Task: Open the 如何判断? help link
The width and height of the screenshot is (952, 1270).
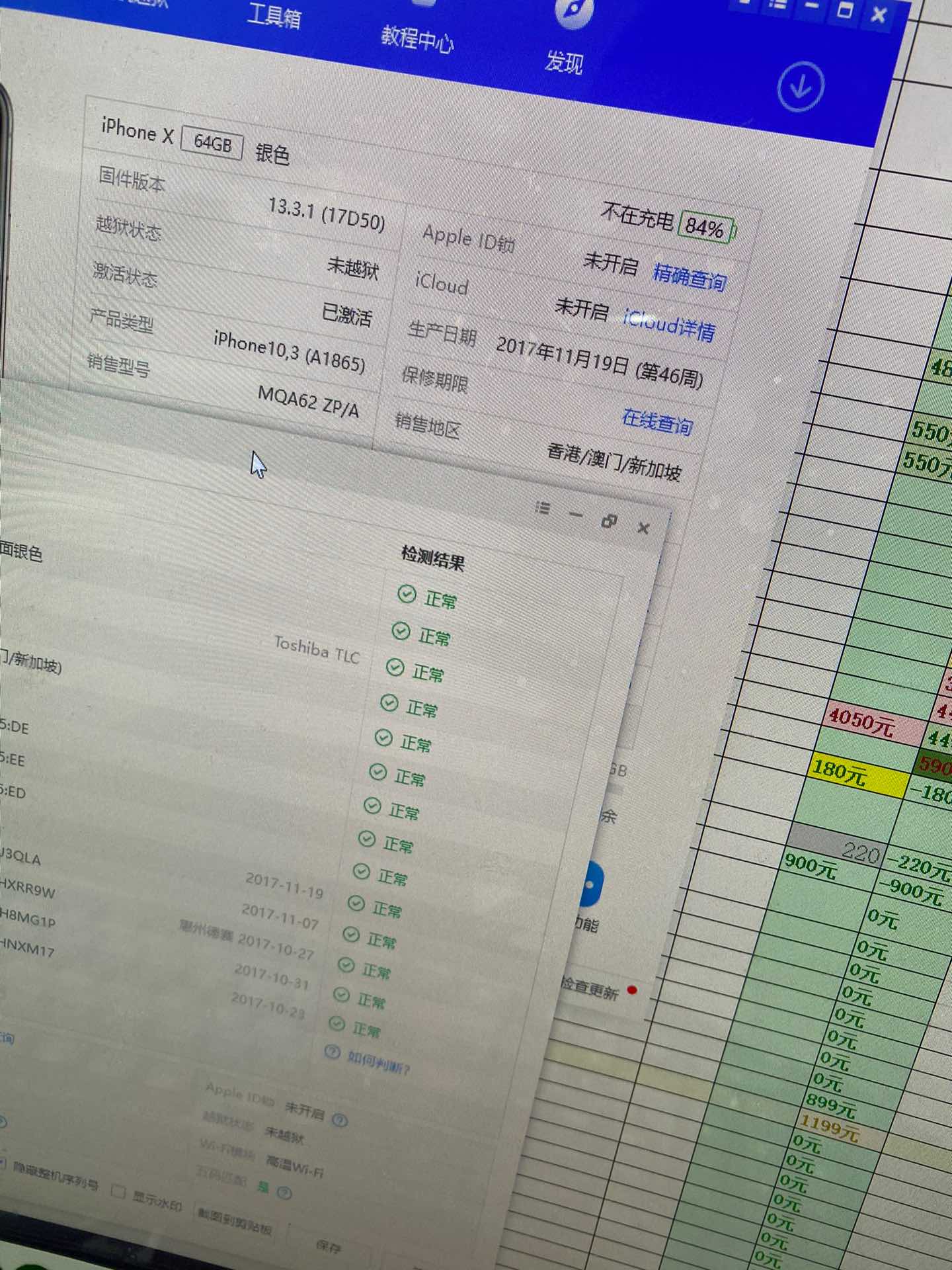Action: tap(378, 1062)
